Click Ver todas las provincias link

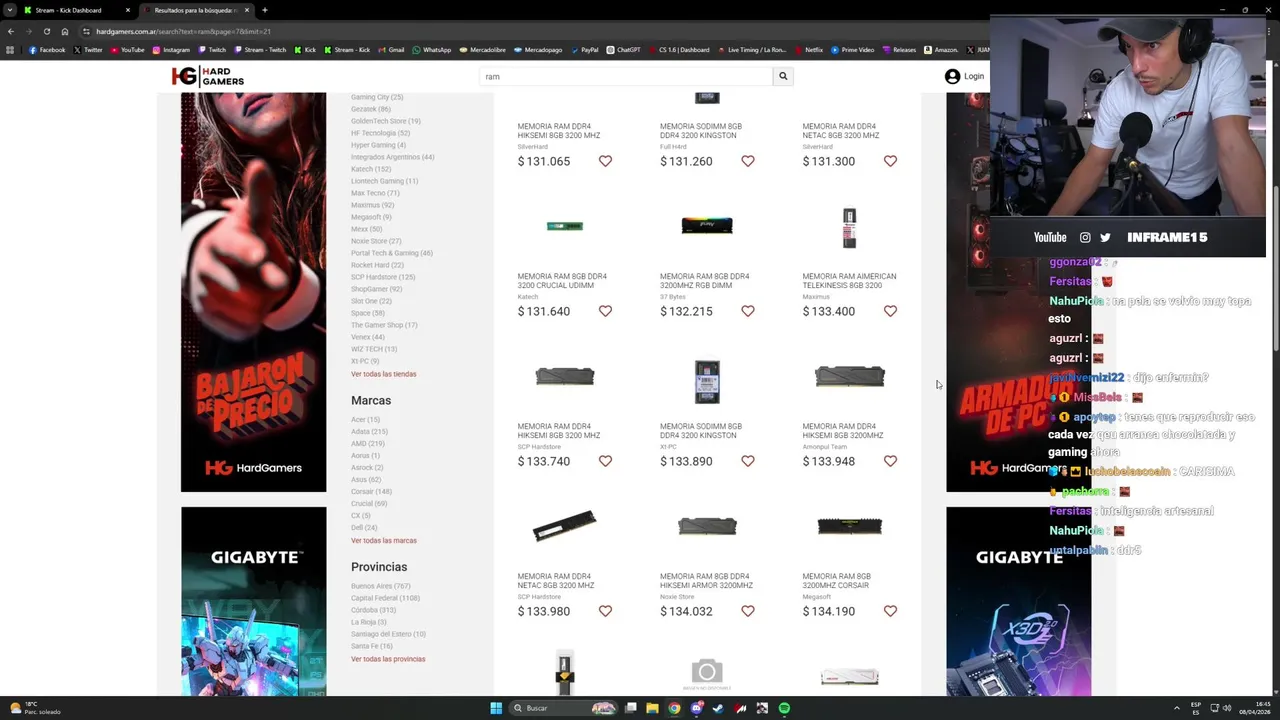(388, 659)
